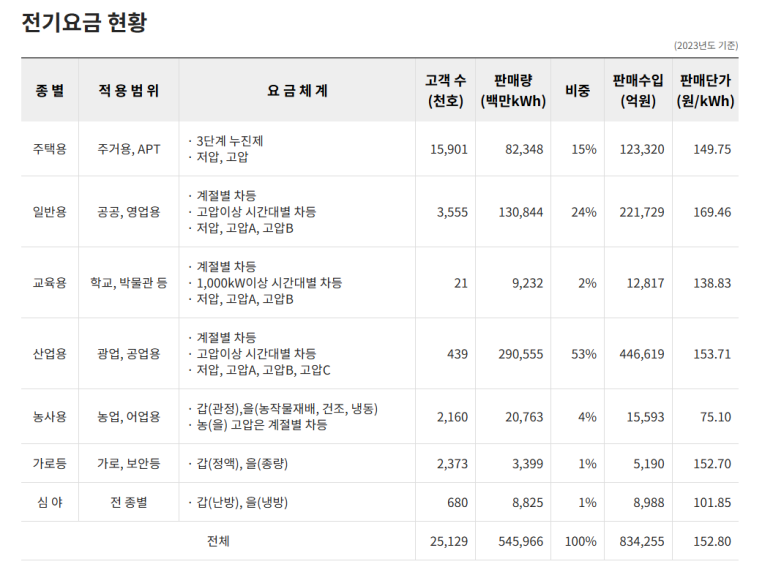Image resolution: width=773 pixels, height=567 pixels.
Task: Click revenue value 123,320
Action: (642, 149)
